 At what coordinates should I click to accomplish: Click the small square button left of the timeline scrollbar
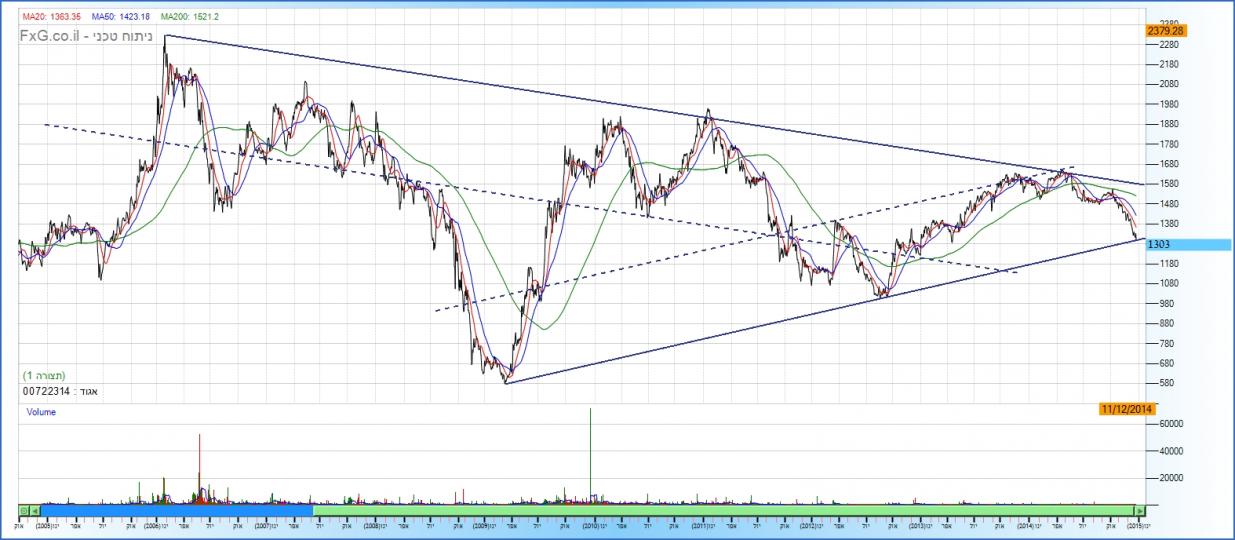pos(25,510)
